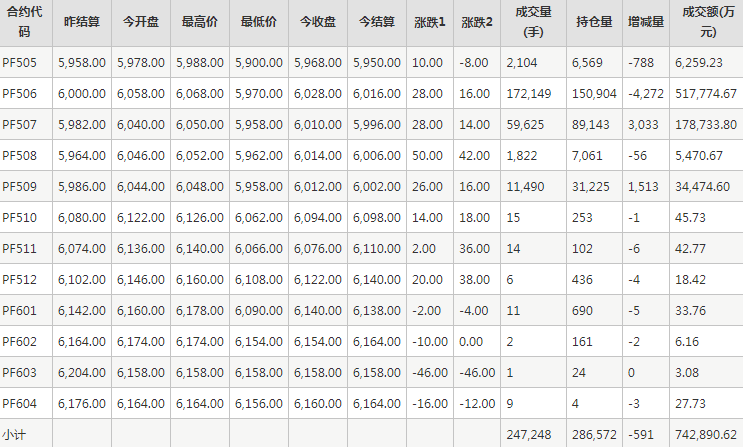Click the 昨结算 column header

[x=82, y=22]
